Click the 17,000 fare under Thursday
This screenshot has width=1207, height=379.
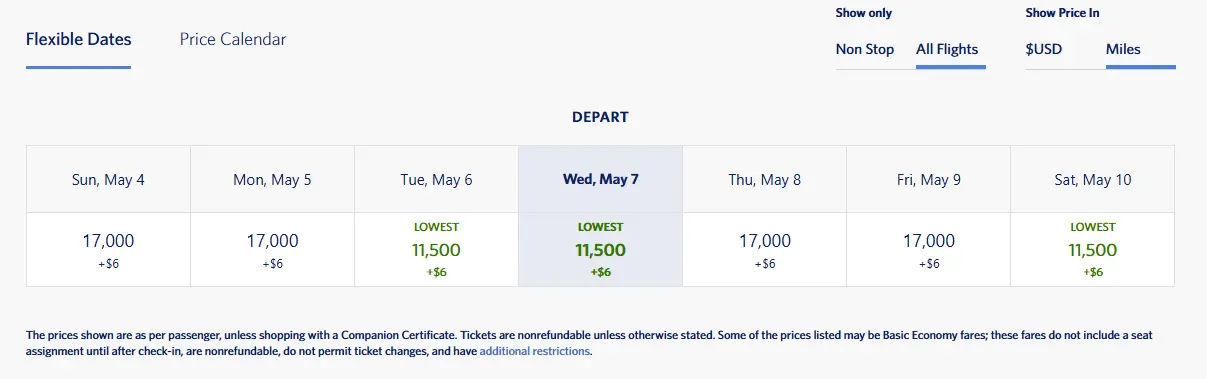point(764,250)
